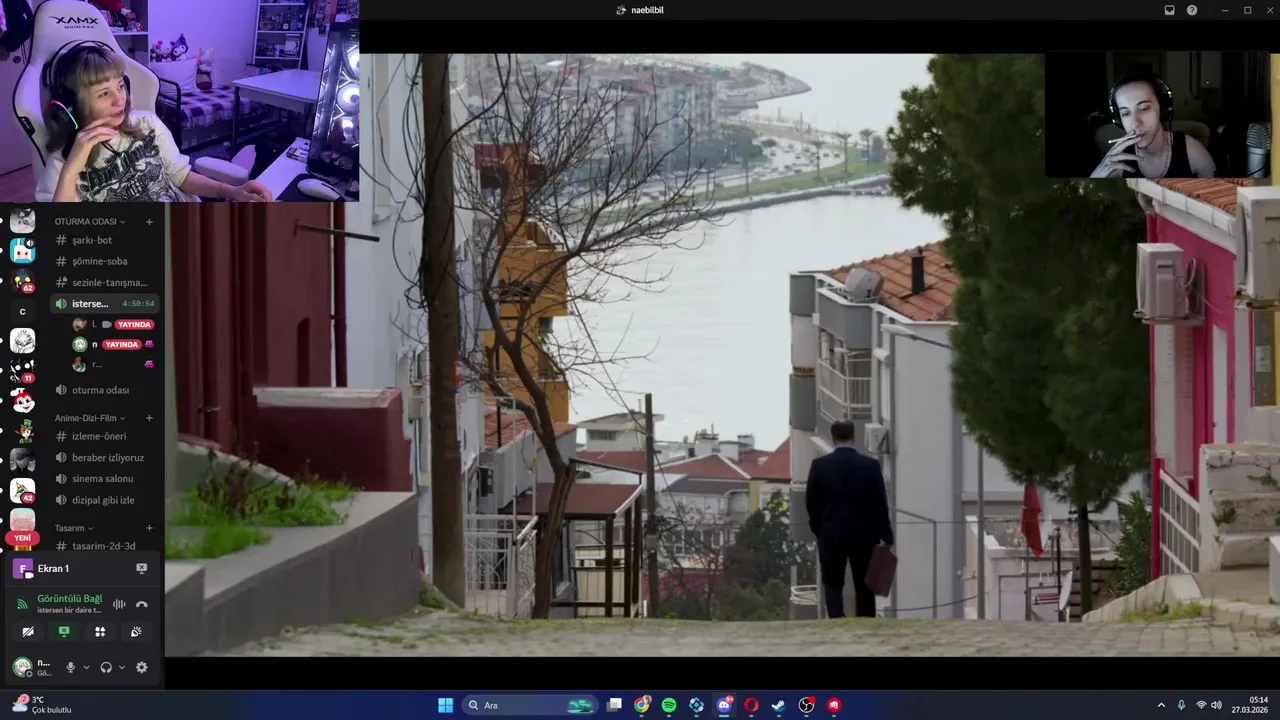Open the soundboard button
The height and width of the screenshot is (720, 1280).
point(136,632)
